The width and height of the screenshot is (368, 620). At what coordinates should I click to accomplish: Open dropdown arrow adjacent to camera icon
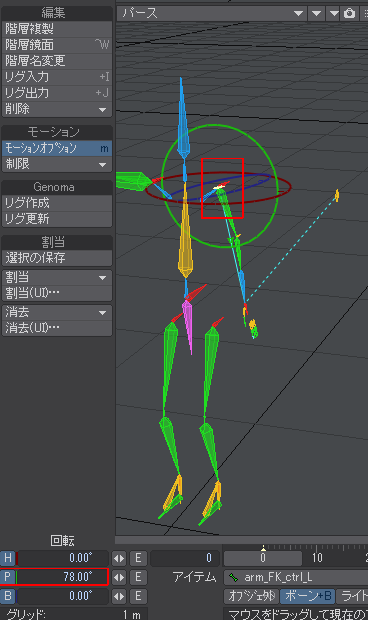(x=334, y=13)
